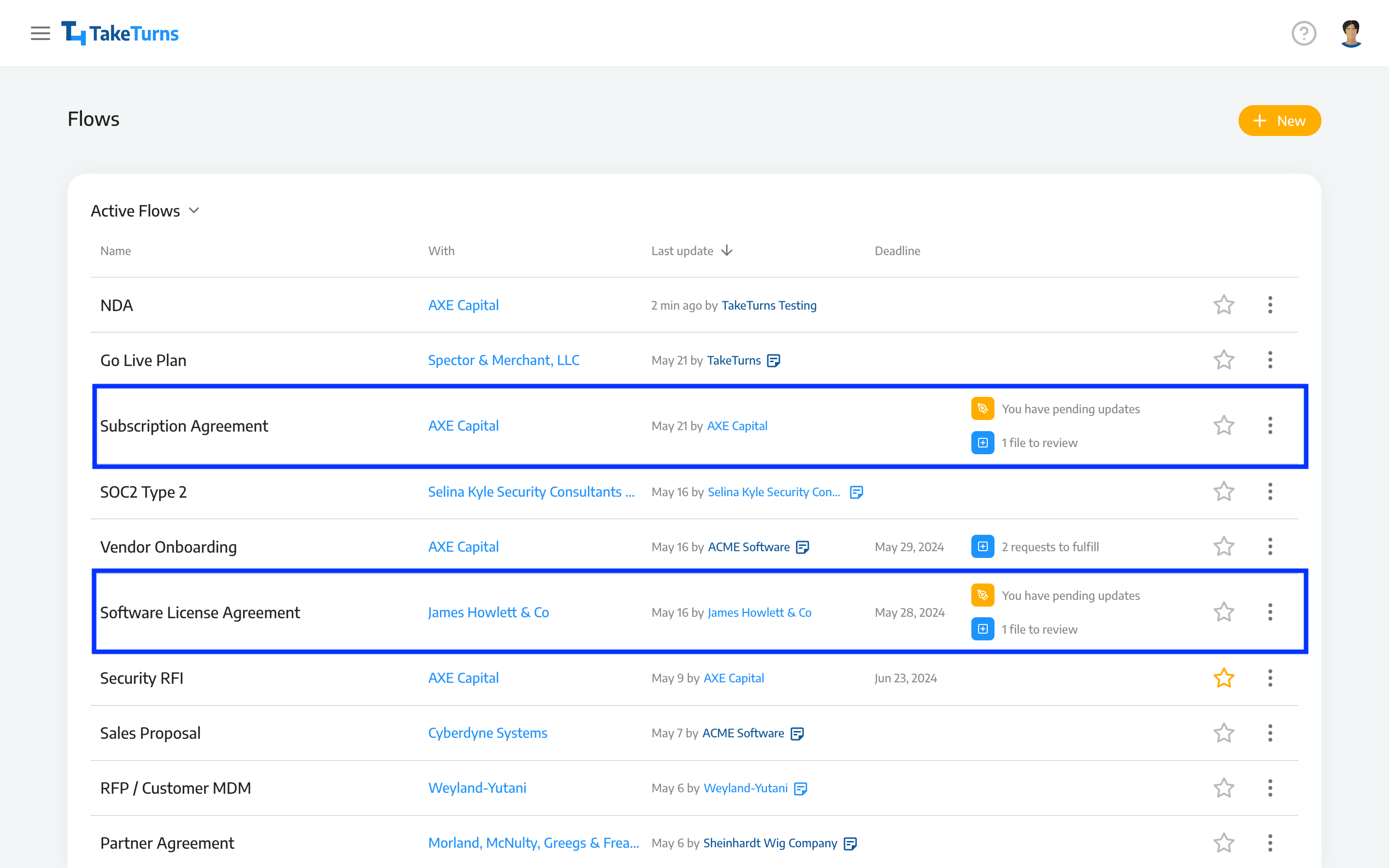Open more options for Subscription Agreement
Screen dimensions: 1389x868
(x=1270, y=425)
